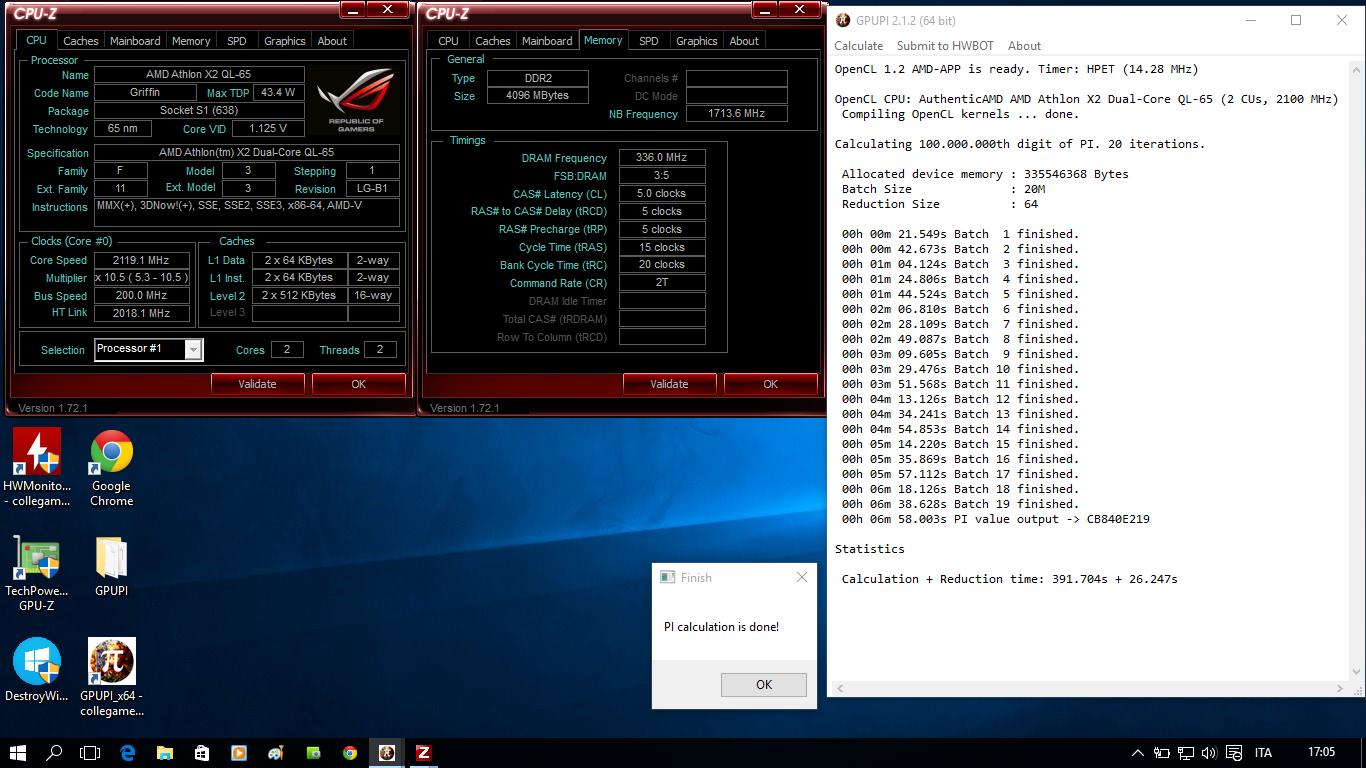This screenshot has width=1366, height=768.
Task: Click 'PI calculation is done!' message text
Action: (x=721, y=627)
